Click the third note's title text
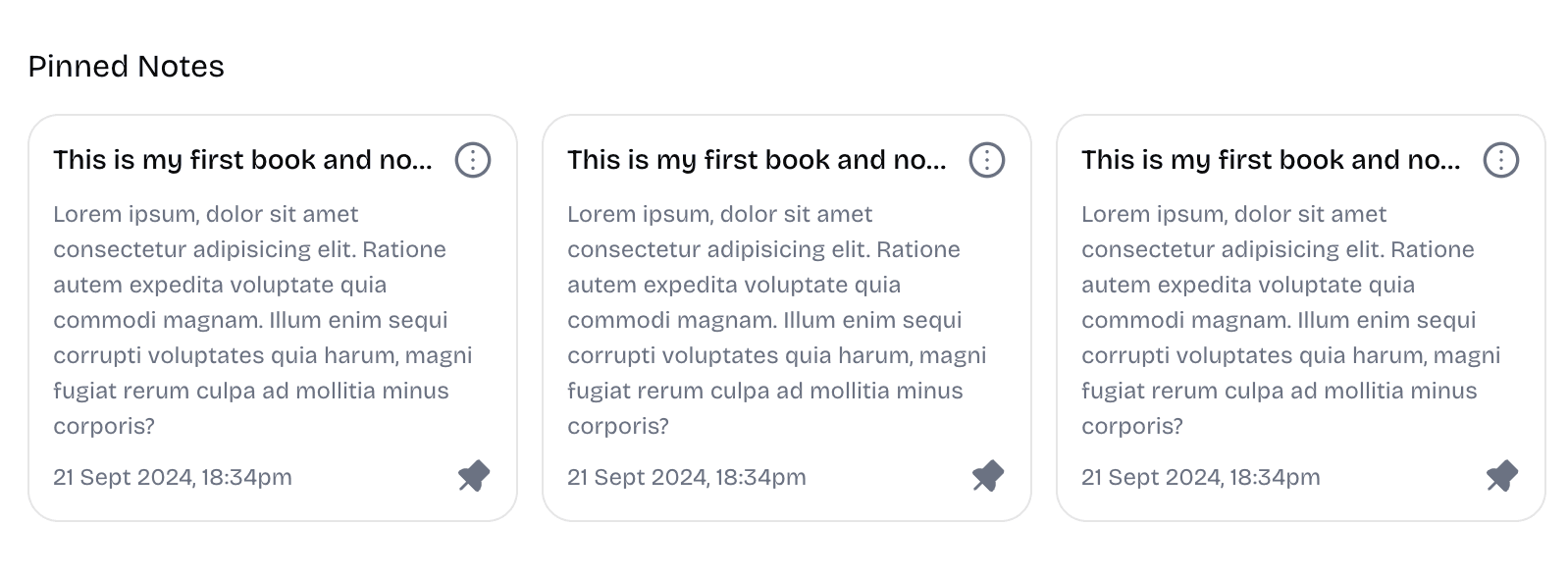Screen dimensions: 1568x579 pos(1271,160)
